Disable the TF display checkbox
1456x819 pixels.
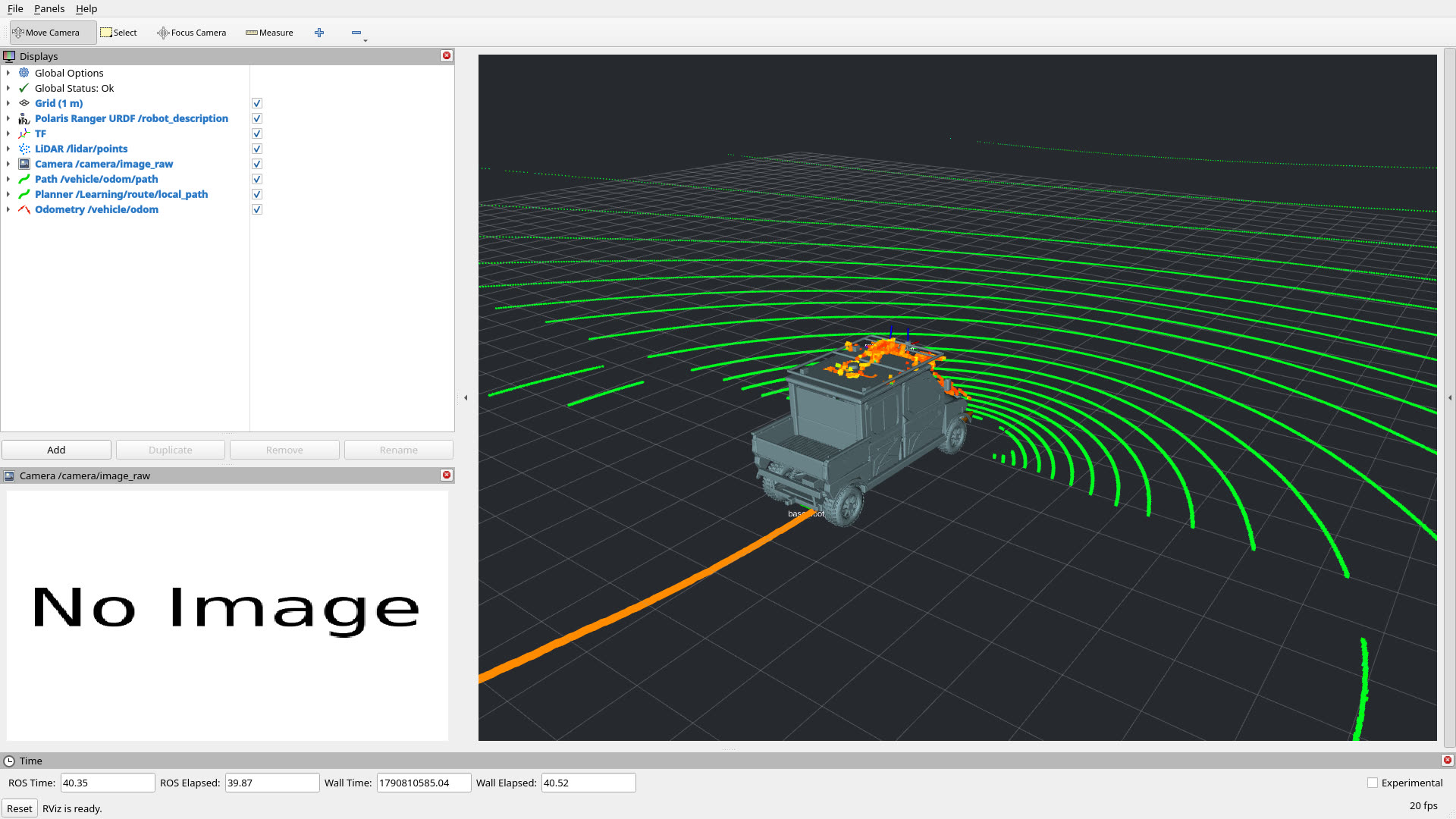(257, 133)
